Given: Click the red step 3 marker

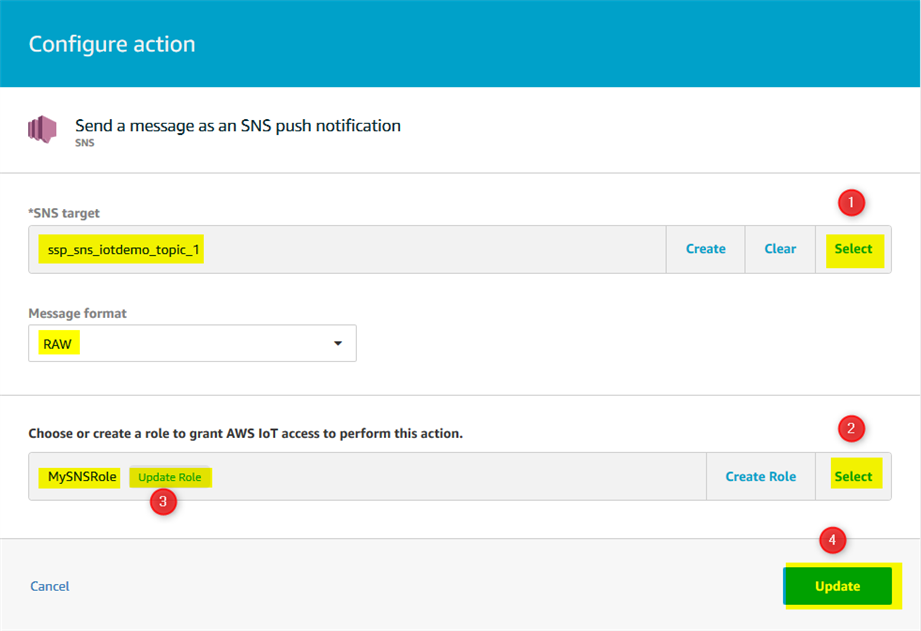Looking at the screenshot, I should click(x=163, y=502).
